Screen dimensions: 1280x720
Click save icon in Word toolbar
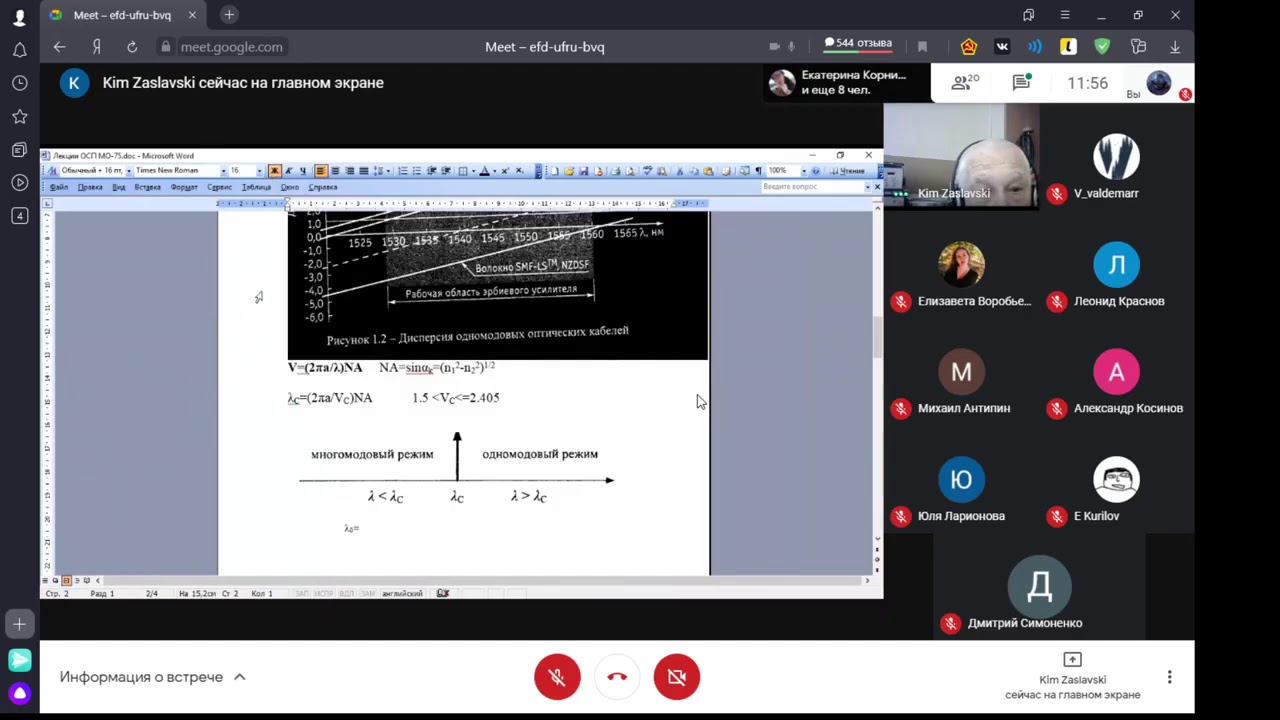click(x=584, y=171)
